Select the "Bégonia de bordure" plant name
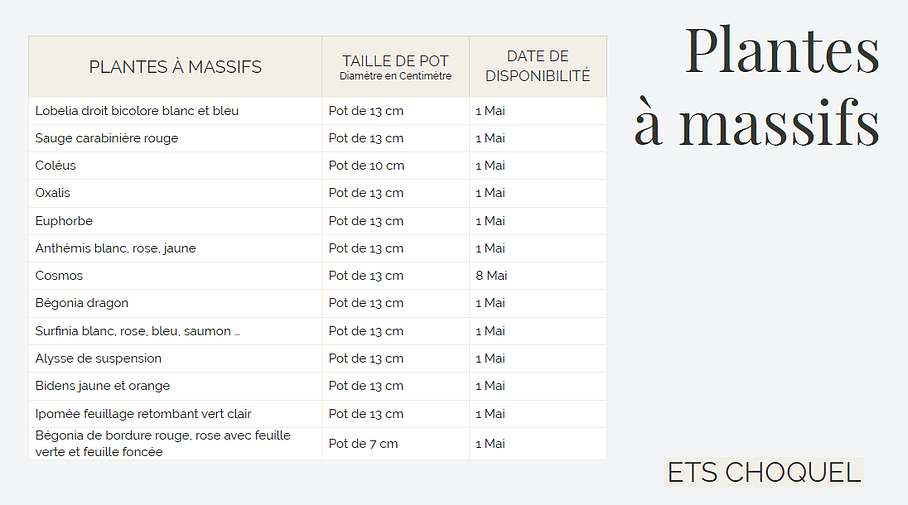This screenshot has height=505, width=908. [x=162, y=444]
